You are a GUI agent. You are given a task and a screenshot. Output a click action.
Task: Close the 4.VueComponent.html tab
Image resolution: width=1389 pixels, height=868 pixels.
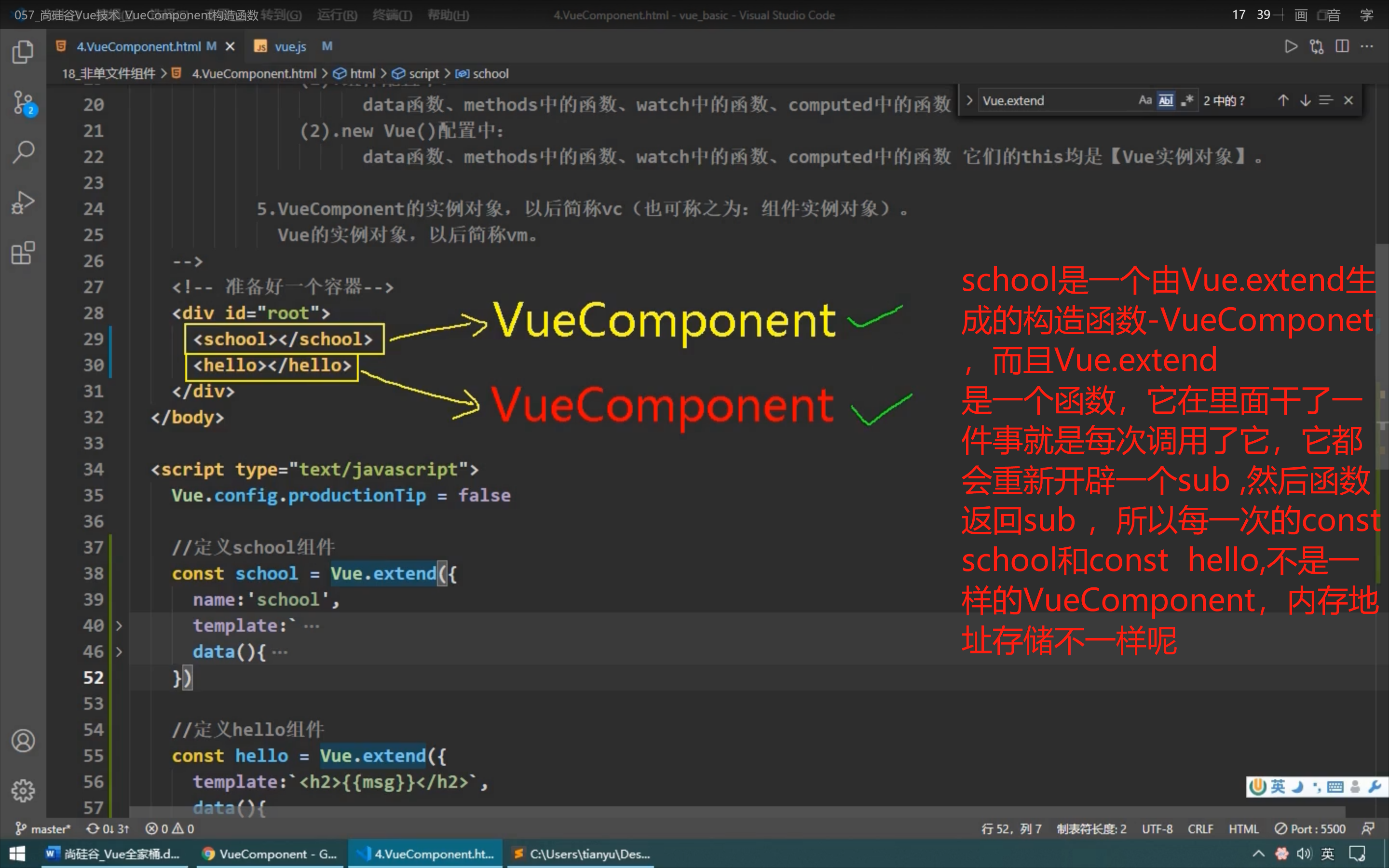click(x=230, y=46)
